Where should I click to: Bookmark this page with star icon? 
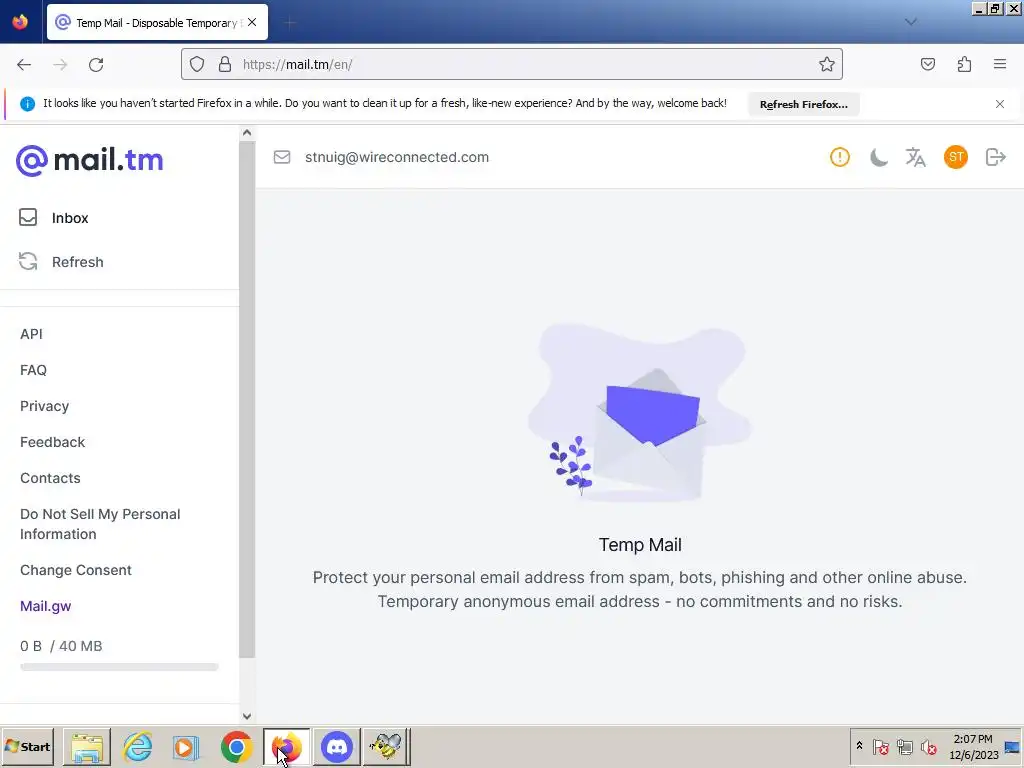827,64
